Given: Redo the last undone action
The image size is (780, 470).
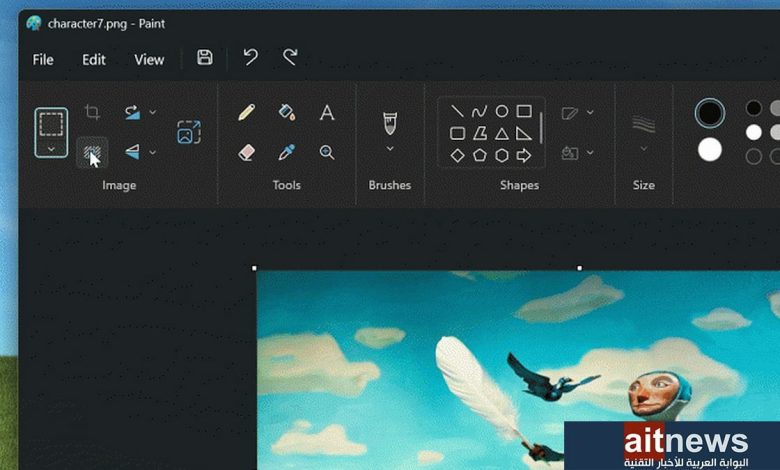Looking at the screenshot, I should pyautogui.click(x=290, y=57).
